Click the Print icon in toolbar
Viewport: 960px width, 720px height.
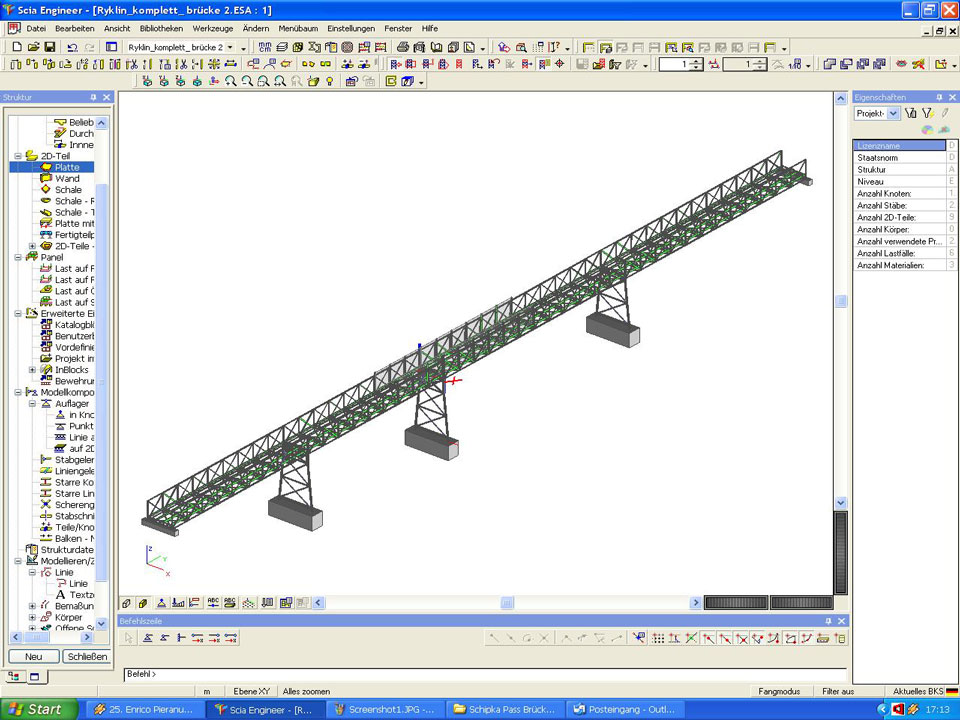coord(403,47)
